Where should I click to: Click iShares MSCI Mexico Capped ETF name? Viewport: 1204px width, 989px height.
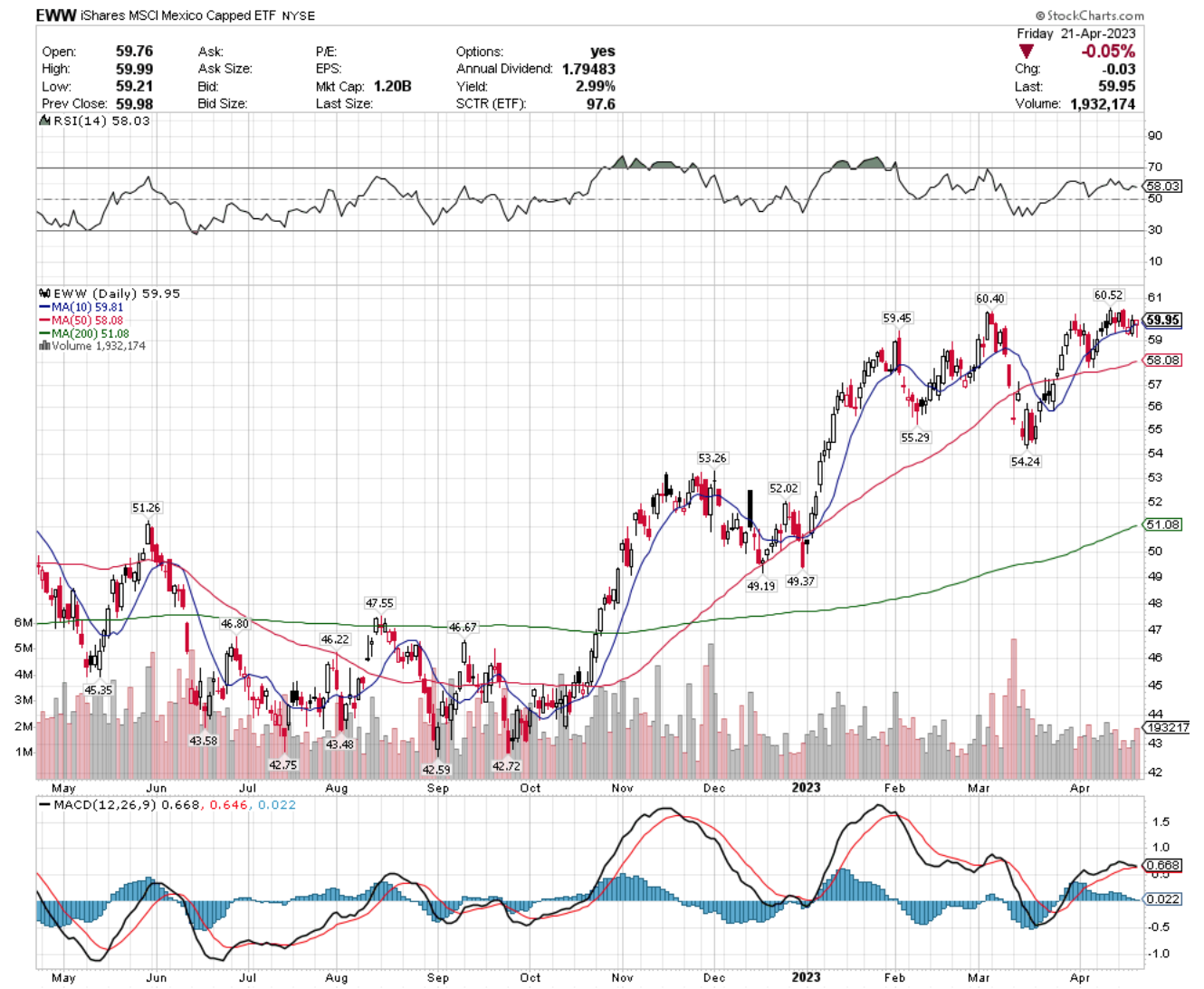pyautogui.click(x=177, y=15)
